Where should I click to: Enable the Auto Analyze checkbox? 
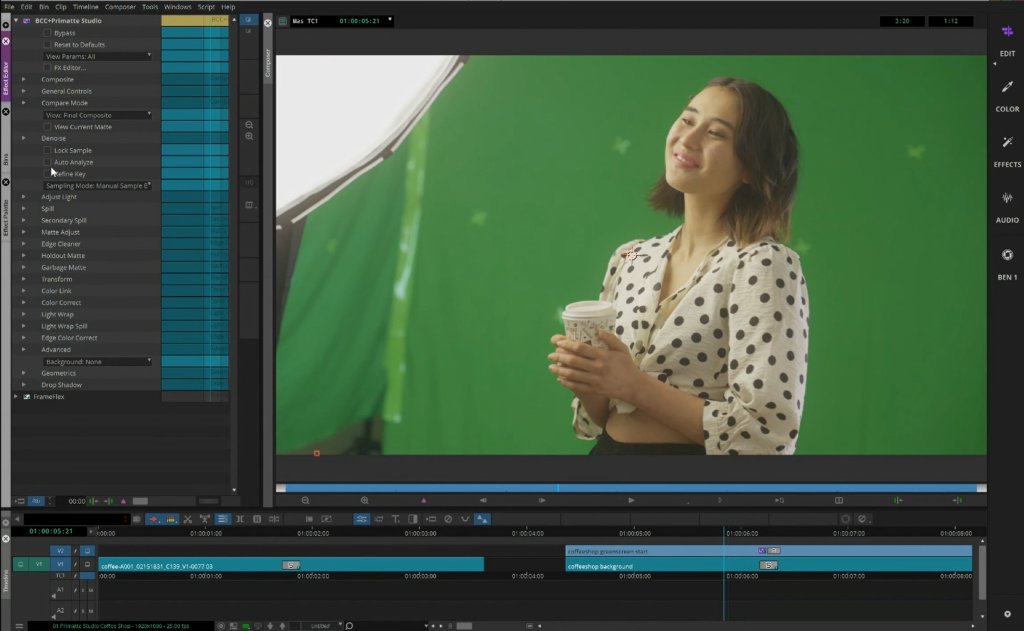tap(47, 162)
